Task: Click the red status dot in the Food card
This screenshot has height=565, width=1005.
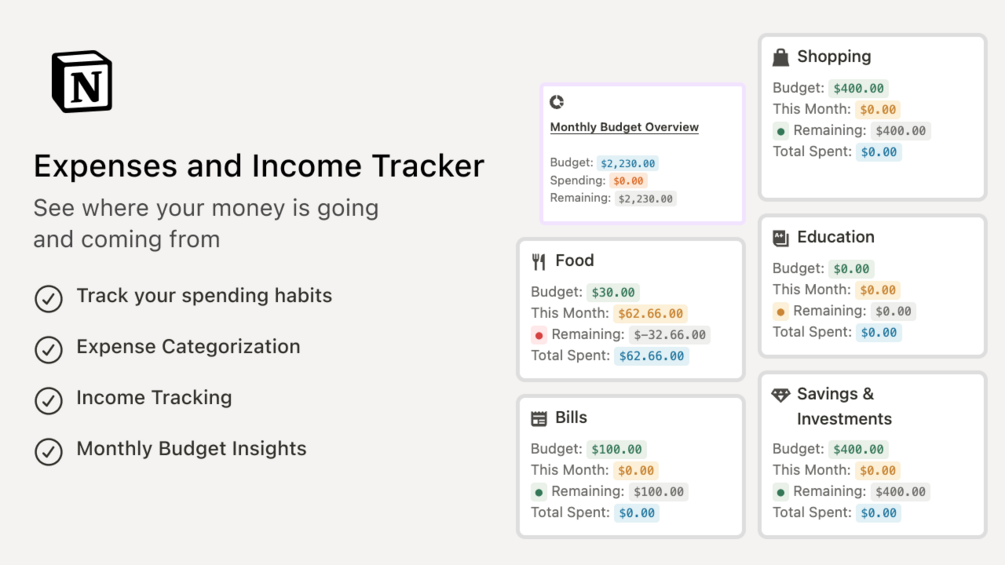Action: pyautogui.click(x=539, y=335)
